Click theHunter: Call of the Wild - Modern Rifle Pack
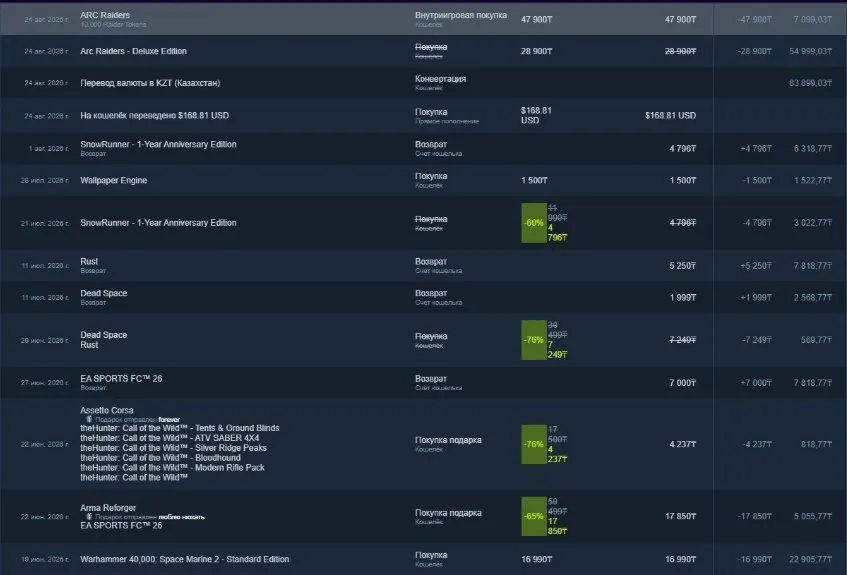 coord(172,467)
